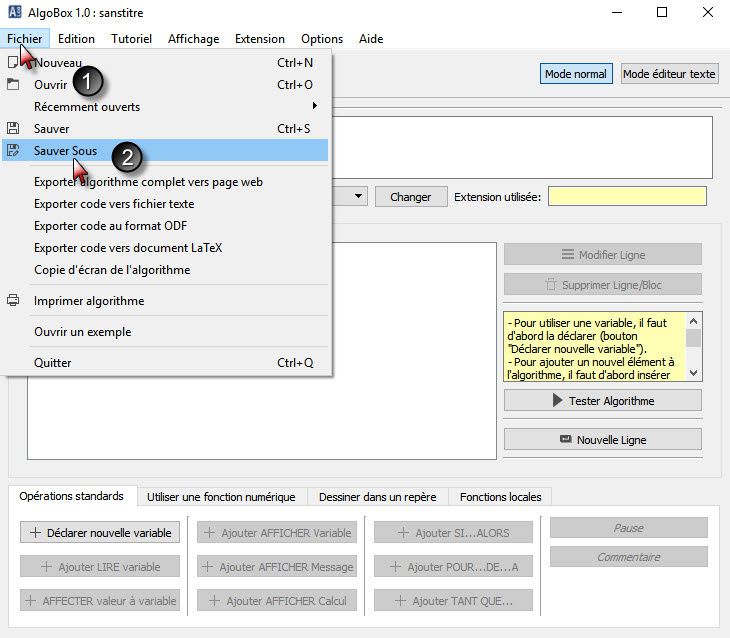Select Copie d'écran de l'algorithme
The height and width of the screenshot is (638, 730).
coord(165,270)
